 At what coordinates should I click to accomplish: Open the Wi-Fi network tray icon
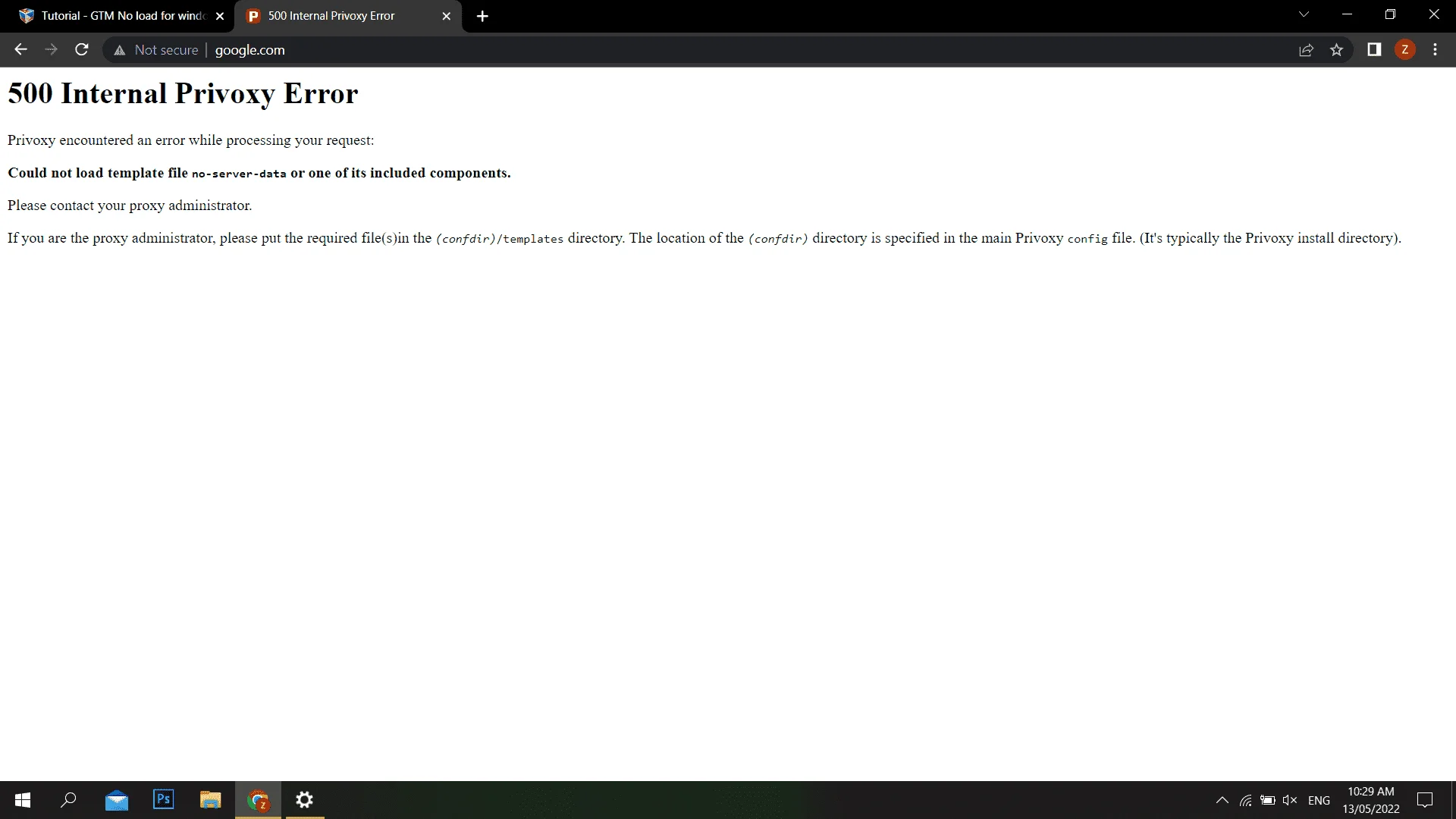click(1245, 800)
